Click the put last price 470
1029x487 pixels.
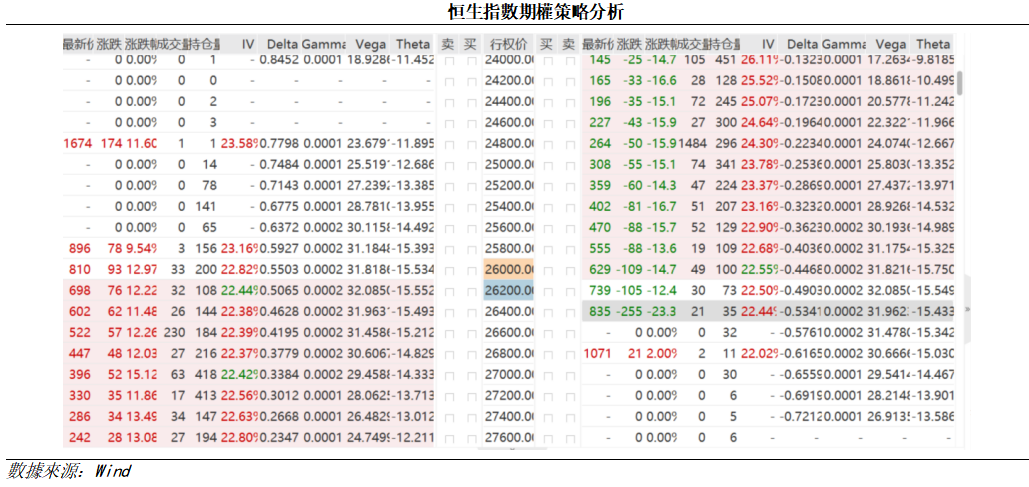pyautogui.click(x=600, y=228)
